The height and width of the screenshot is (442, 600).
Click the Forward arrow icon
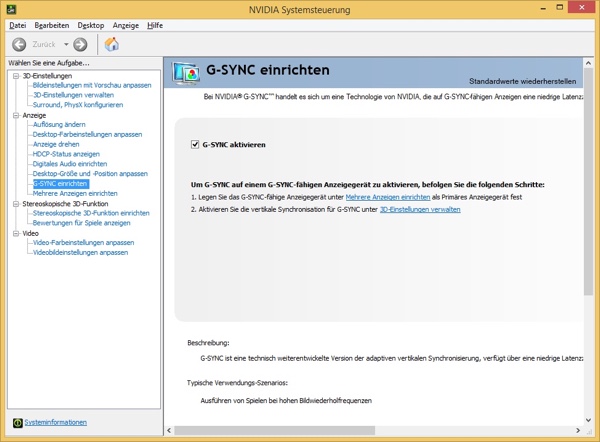click(80, 44)
